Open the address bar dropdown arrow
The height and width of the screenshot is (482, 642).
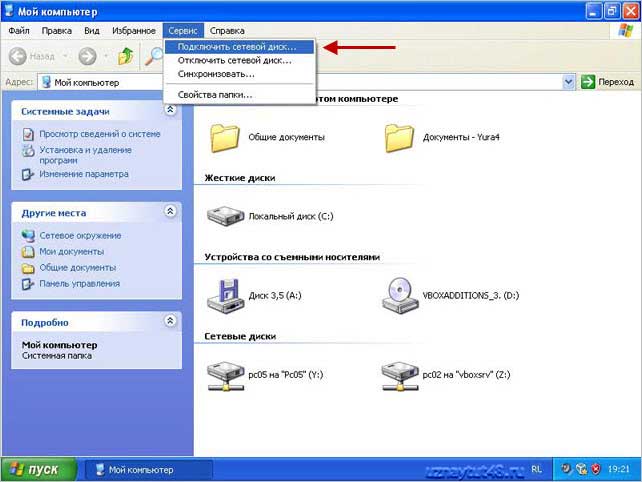[x=568, y=82]
